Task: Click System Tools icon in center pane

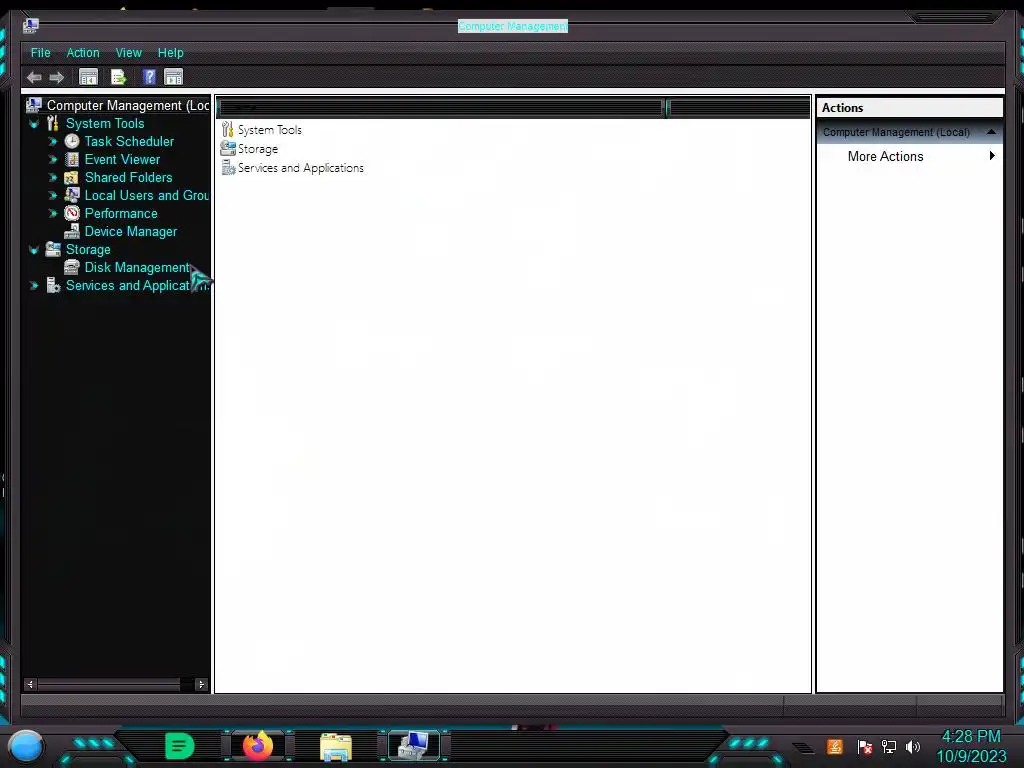Action: [x=227, y=129]
